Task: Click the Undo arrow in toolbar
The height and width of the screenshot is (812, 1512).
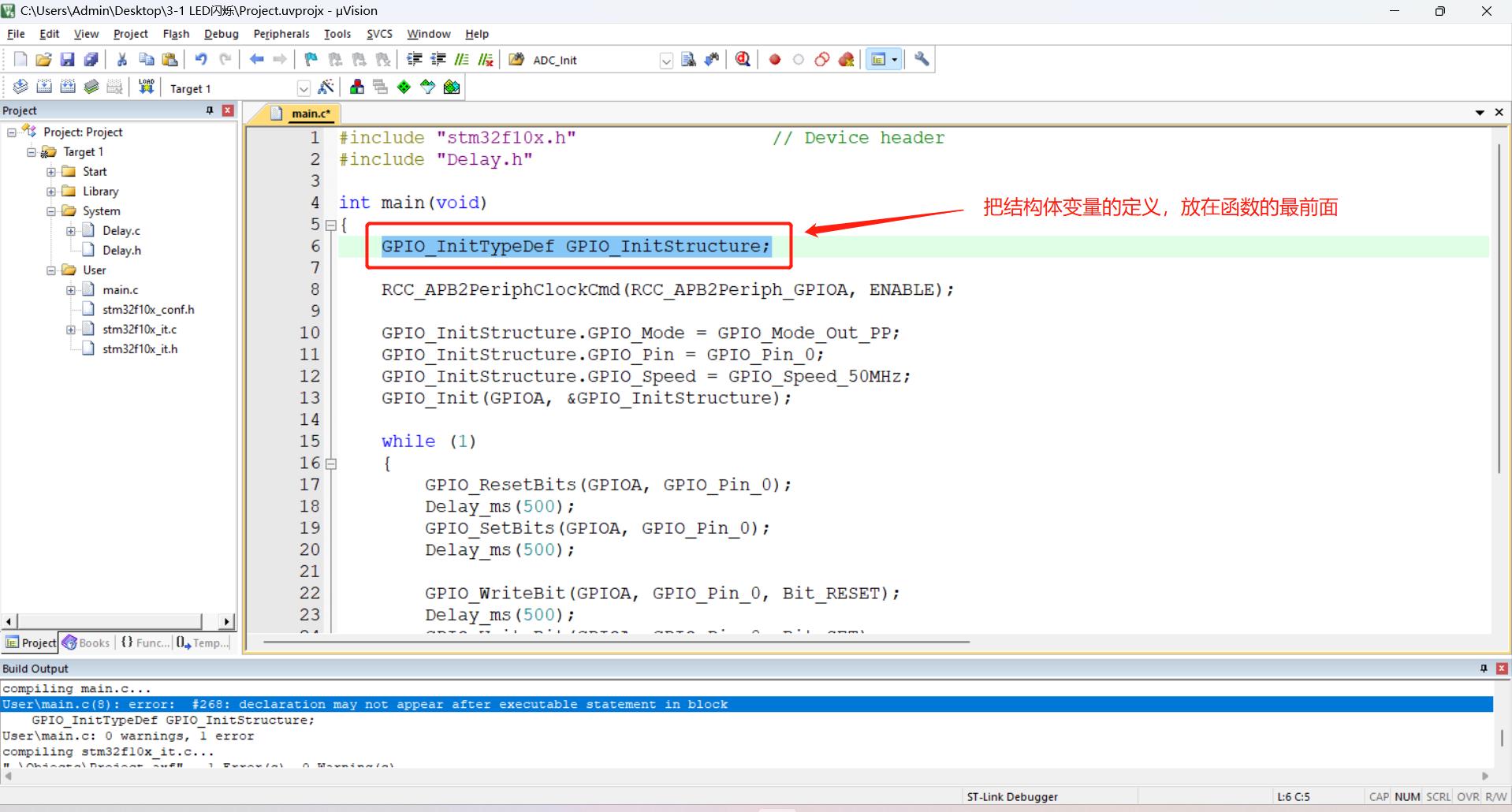Action: click(x=201, y=60)
